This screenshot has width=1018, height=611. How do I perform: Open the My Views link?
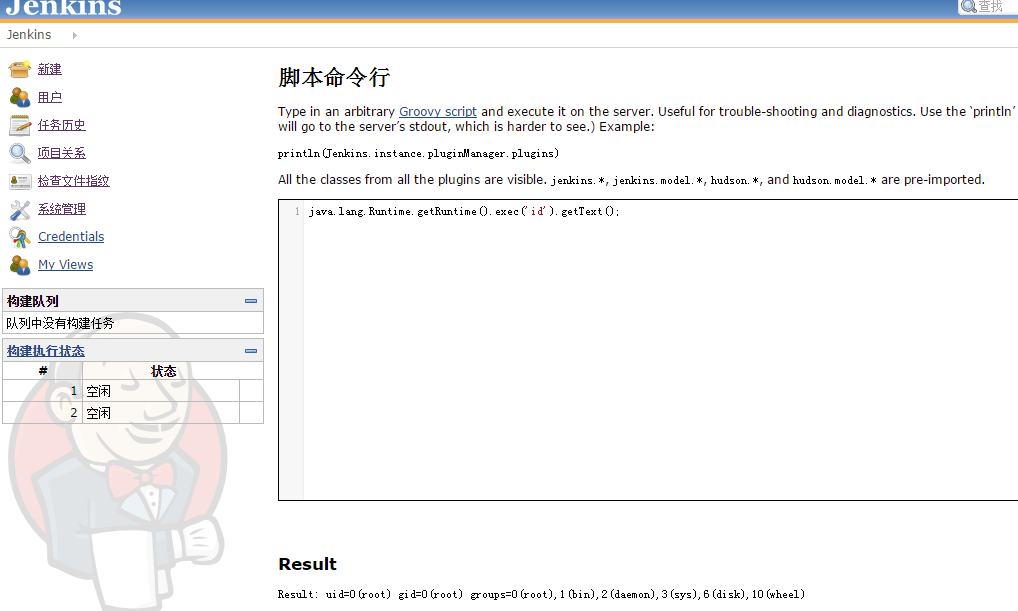pos(66,265)
